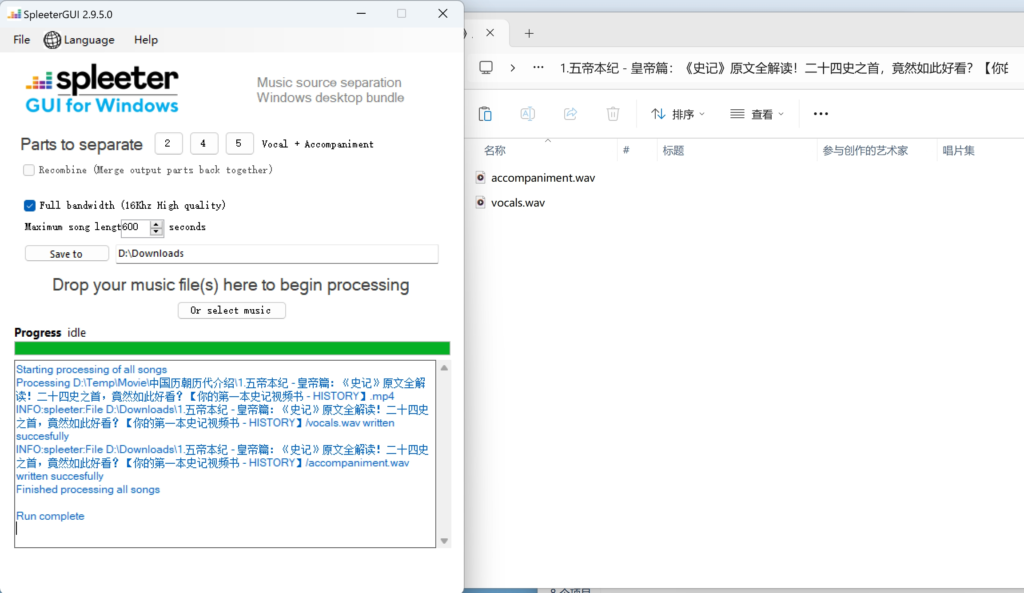This screenshot has height=593, width=1024.
Task: Close the SpleeterGUI window
Action: 443,14
